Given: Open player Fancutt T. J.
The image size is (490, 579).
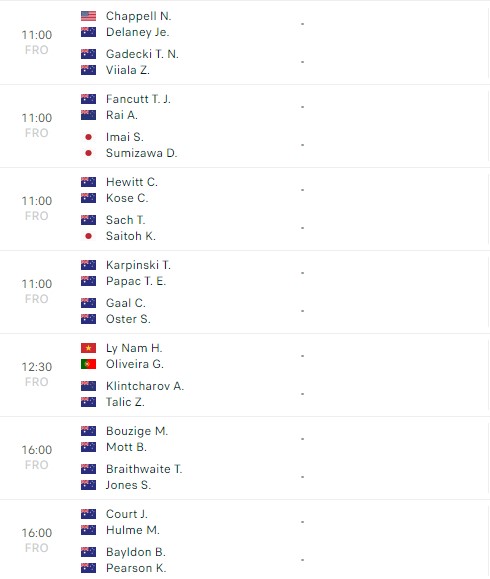Looking at the screenshot, I should (x=138, y=99).
